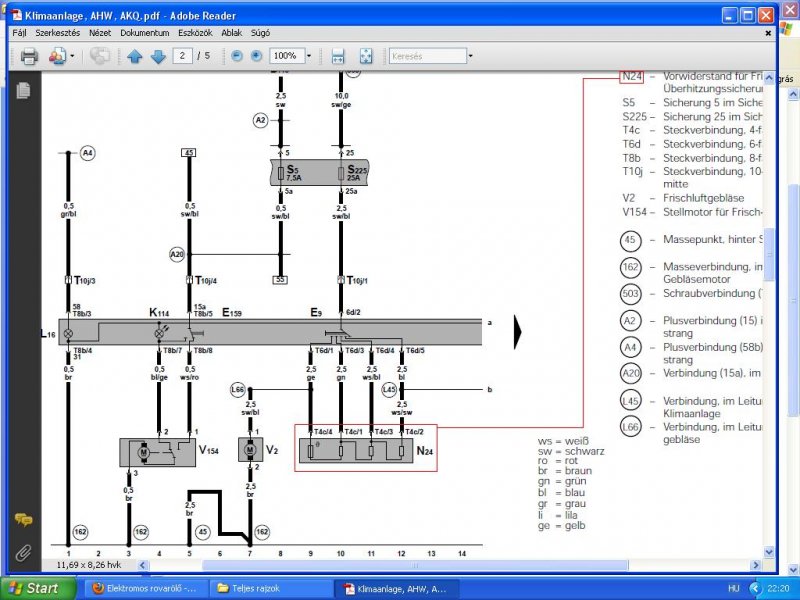
Task: Open the Fájl menu
Action: point(19,33)
